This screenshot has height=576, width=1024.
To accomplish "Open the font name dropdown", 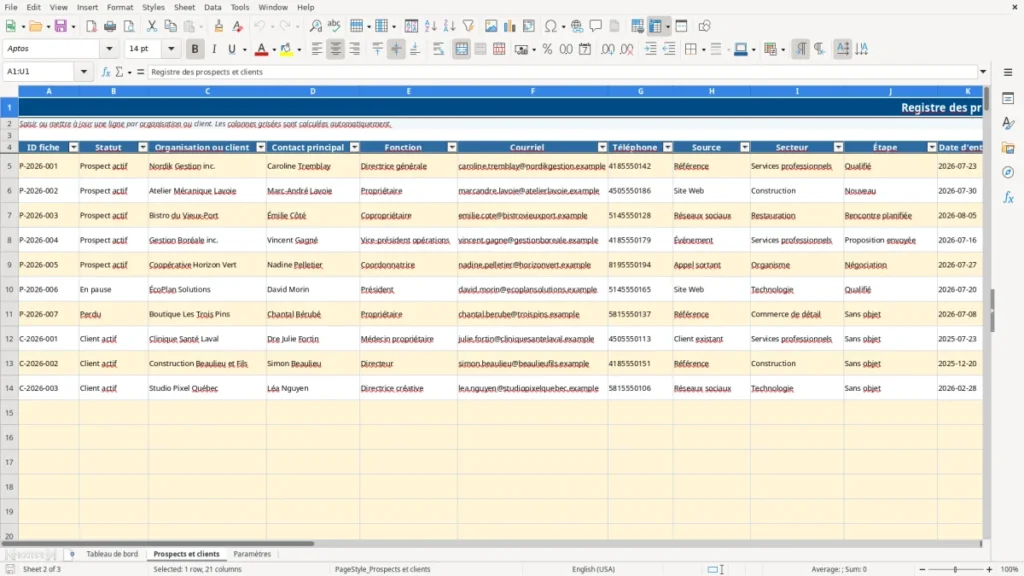I will tap(109, 48).
